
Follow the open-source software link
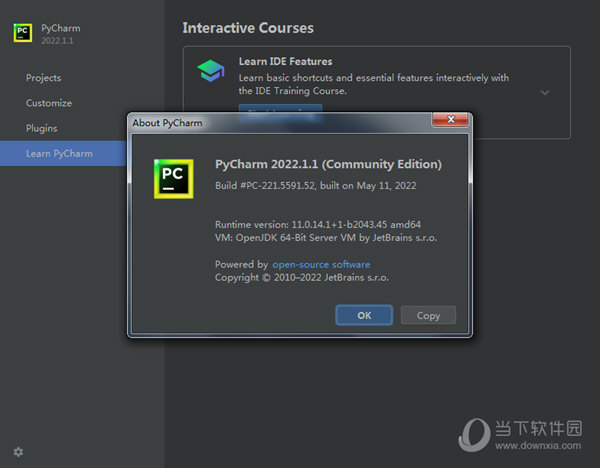(321, 264)
